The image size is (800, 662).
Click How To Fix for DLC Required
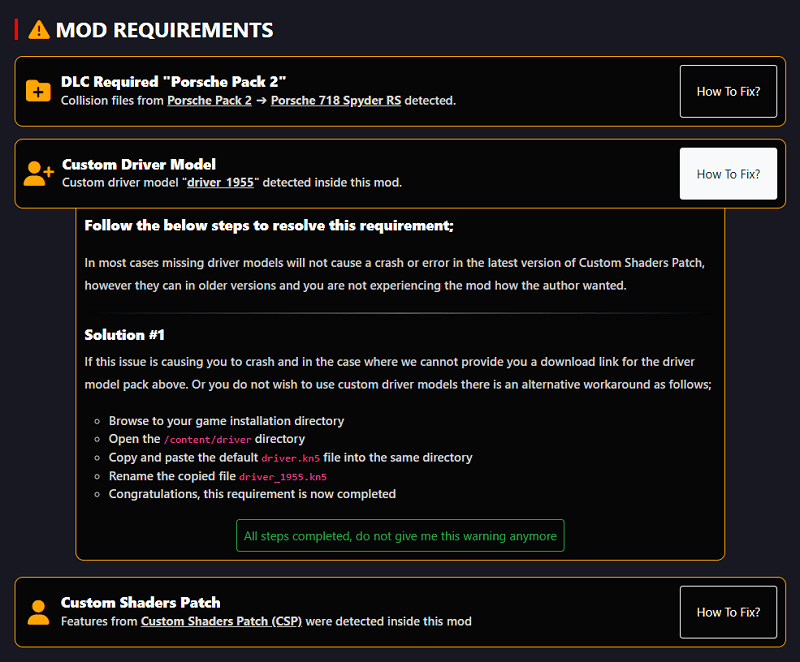tap(728, 91)
